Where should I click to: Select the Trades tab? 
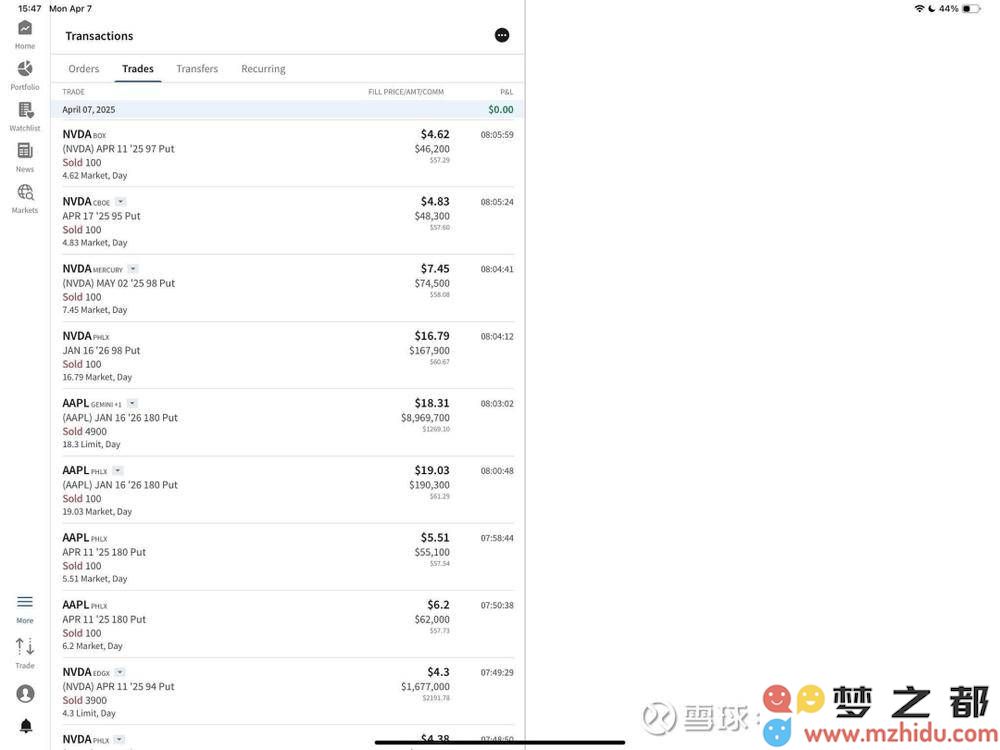[138, 68]
